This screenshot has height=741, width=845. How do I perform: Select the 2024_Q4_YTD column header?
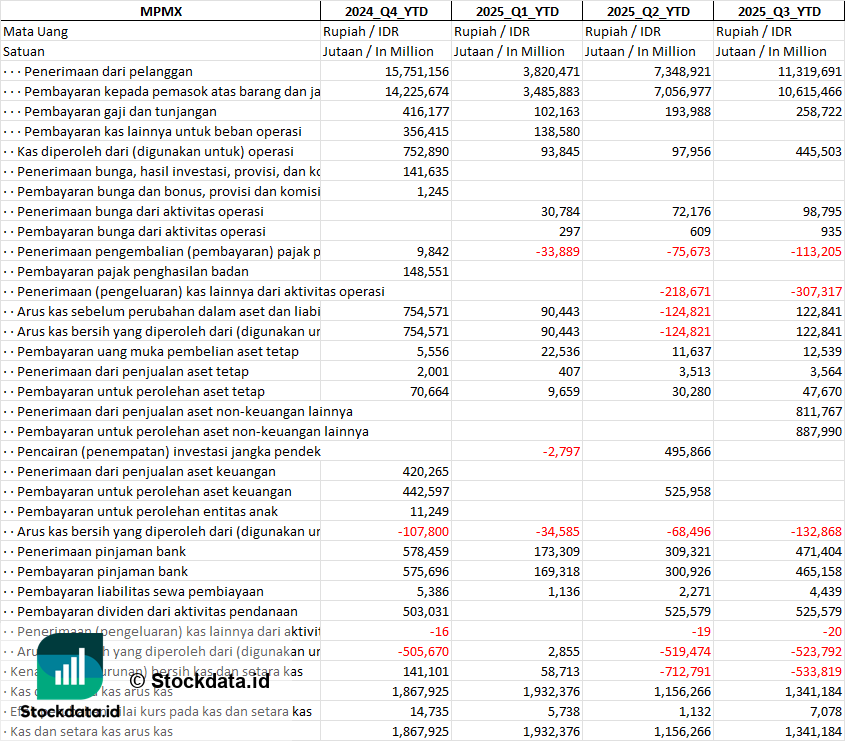point(386,11)
